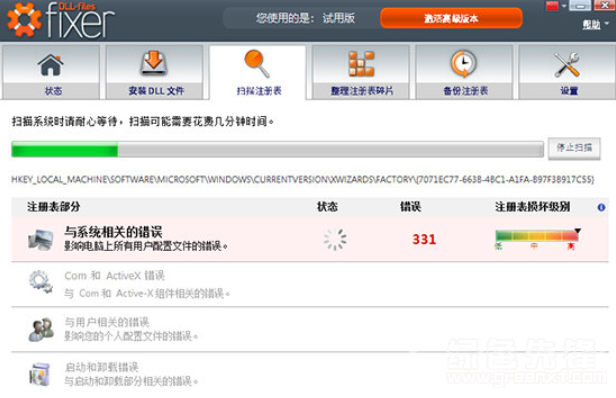This screenshot has width=616, height=398.
Task: Open the 设置 tab
Action: tap(567, 72)
